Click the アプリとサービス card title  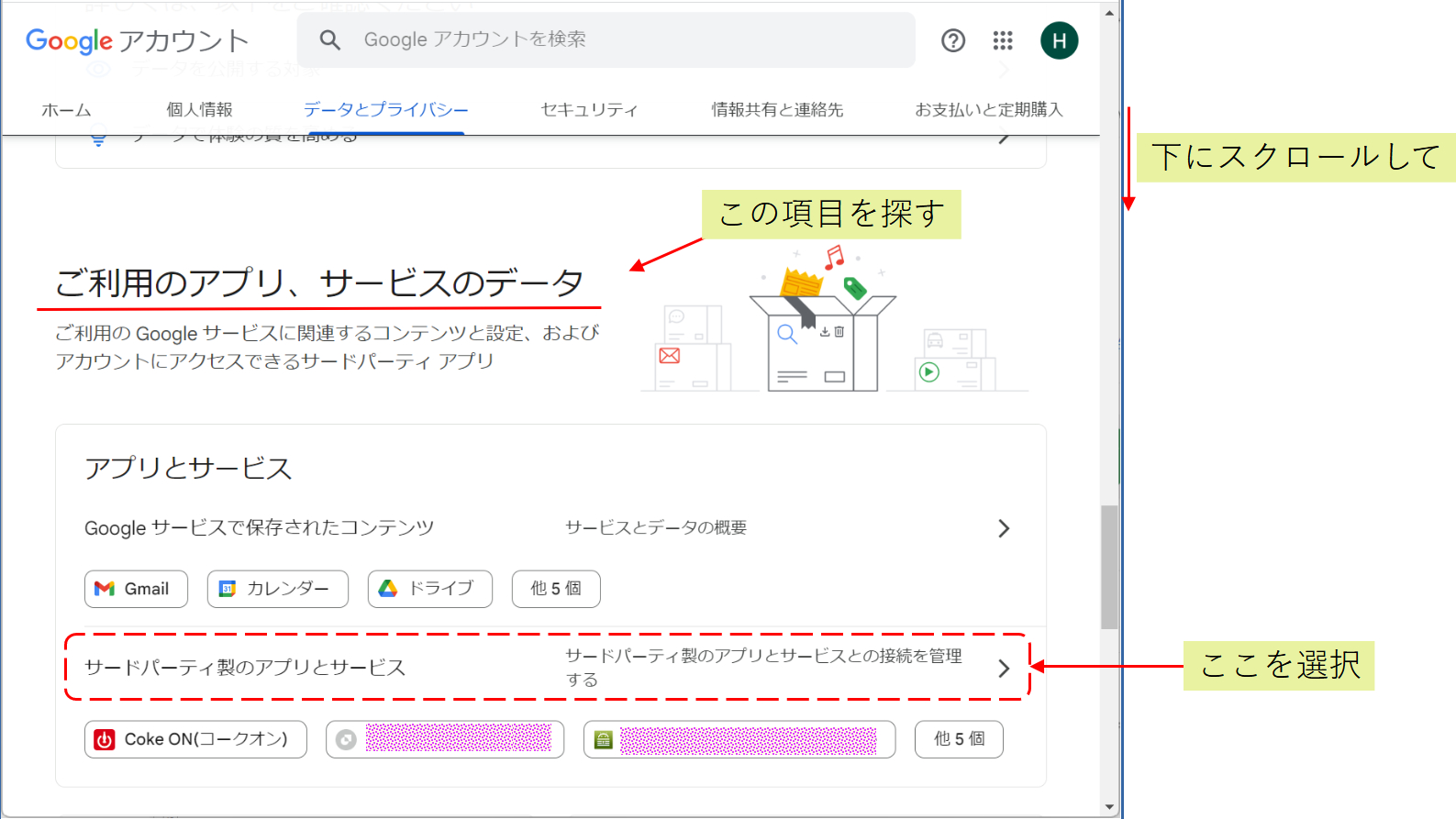coord(188,469)
